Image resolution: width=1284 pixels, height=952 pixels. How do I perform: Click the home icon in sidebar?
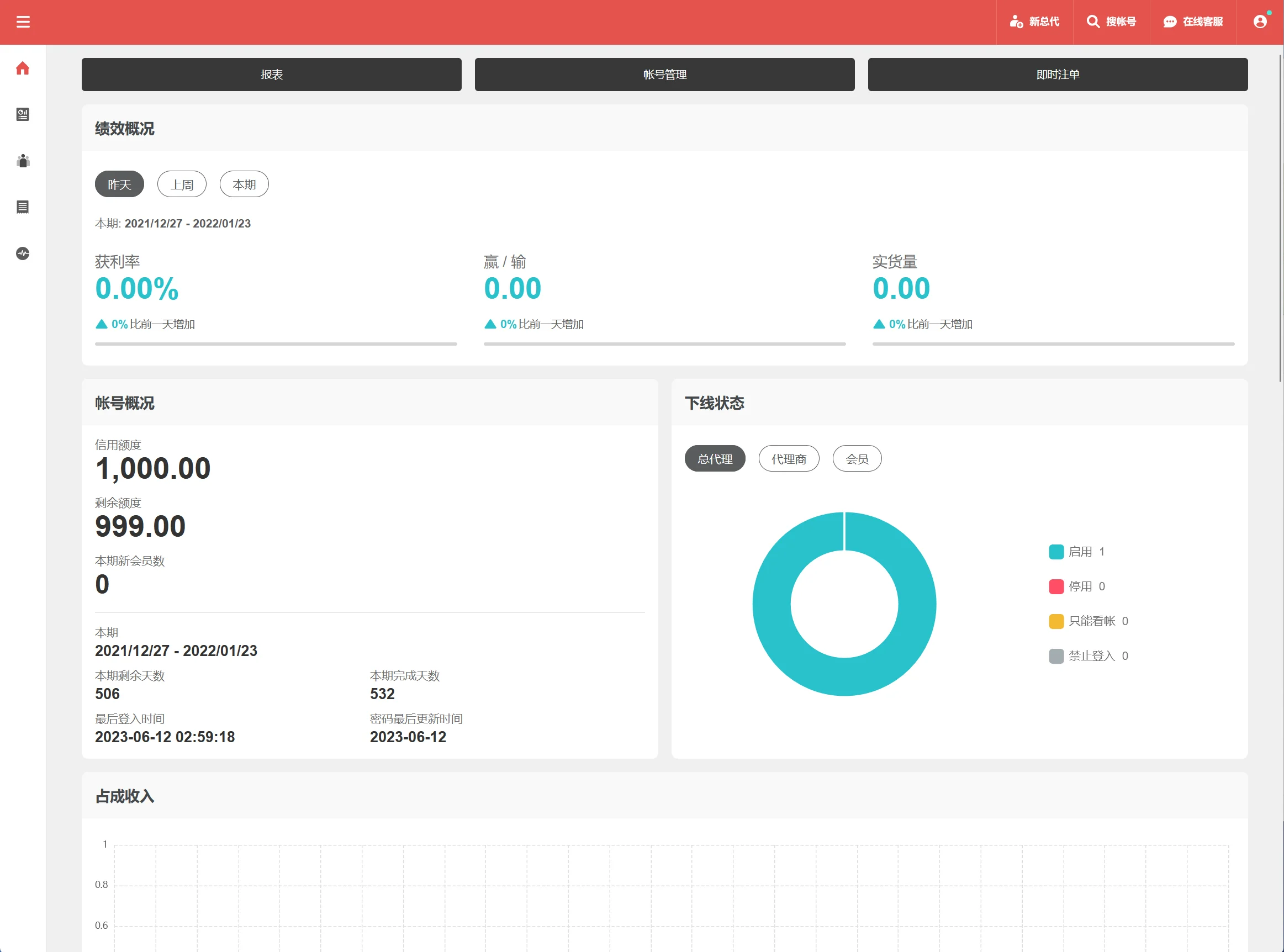point(23,68)
